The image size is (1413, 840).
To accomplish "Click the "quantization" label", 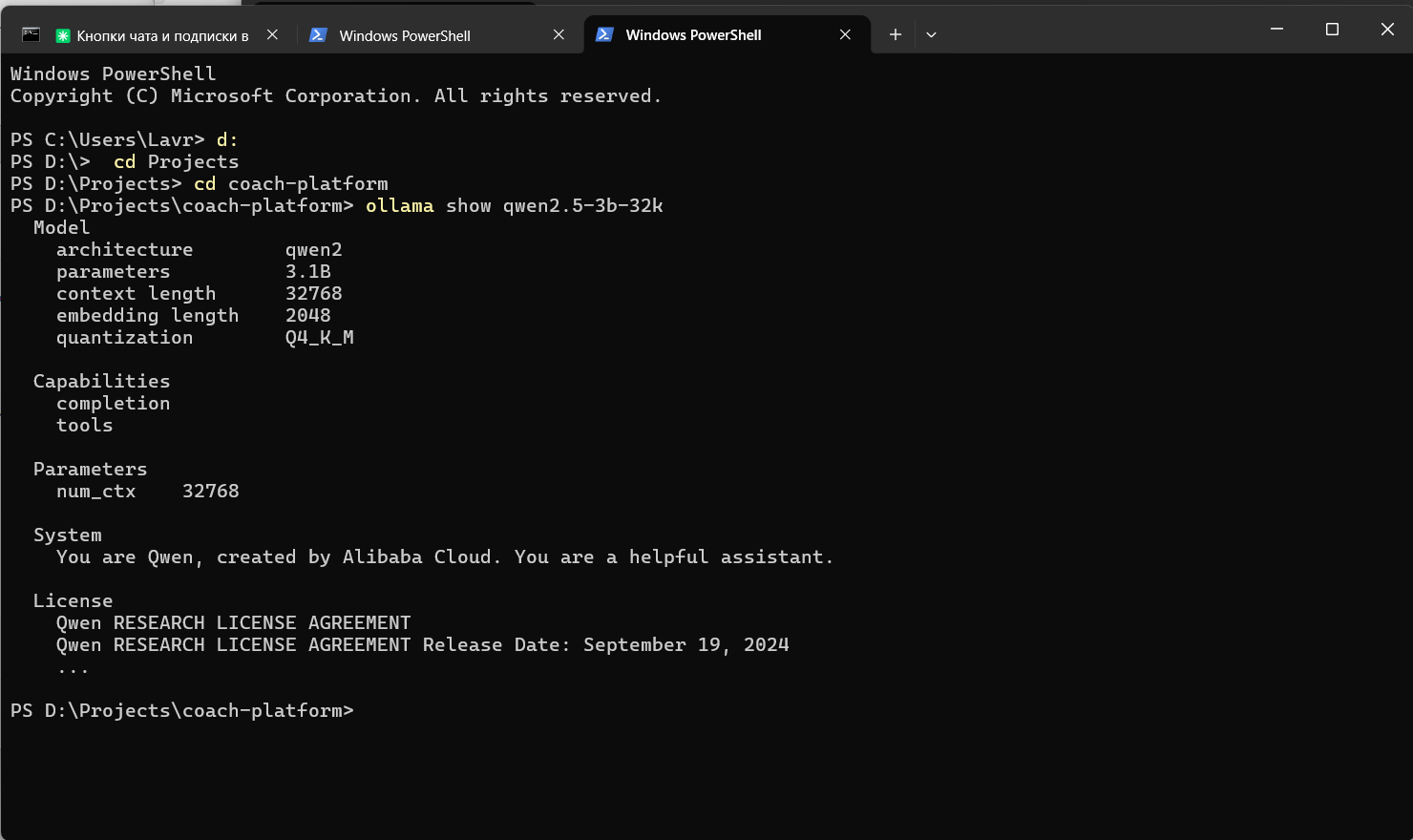I will click(125, 338).
